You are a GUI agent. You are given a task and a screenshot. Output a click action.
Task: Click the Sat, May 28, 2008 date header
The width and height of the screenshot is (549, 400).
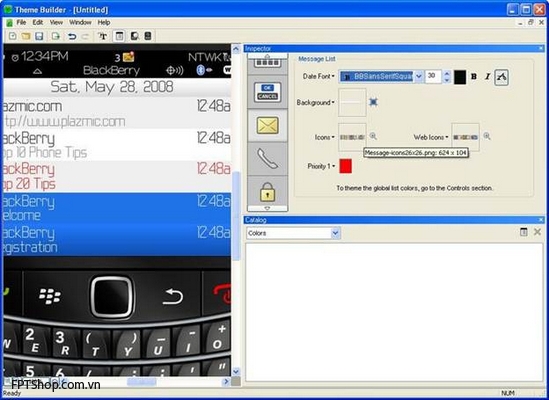[117, 87]
